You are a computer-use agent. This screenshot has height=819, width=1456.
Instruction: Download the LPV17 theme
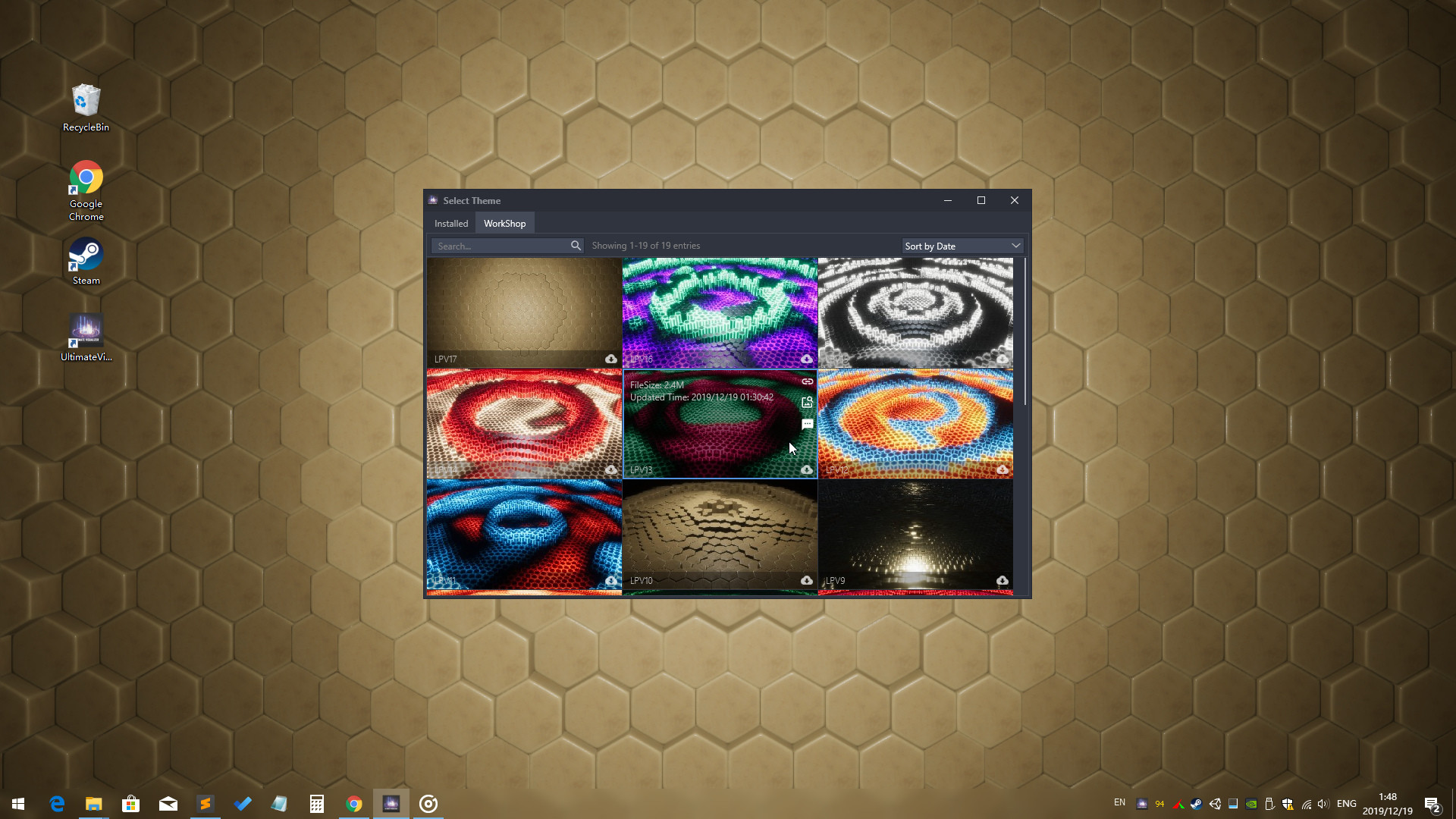pyautogui.click(x=612, y=359)
